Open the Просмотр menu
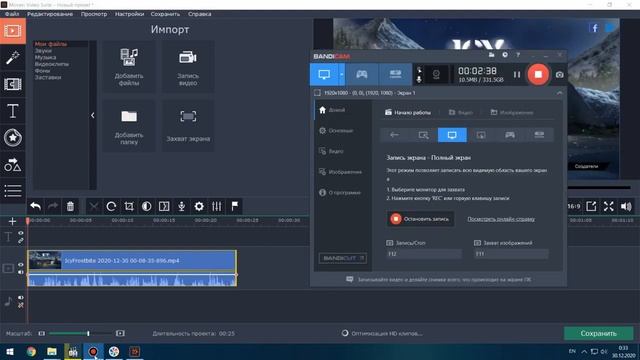 [94, 14]
